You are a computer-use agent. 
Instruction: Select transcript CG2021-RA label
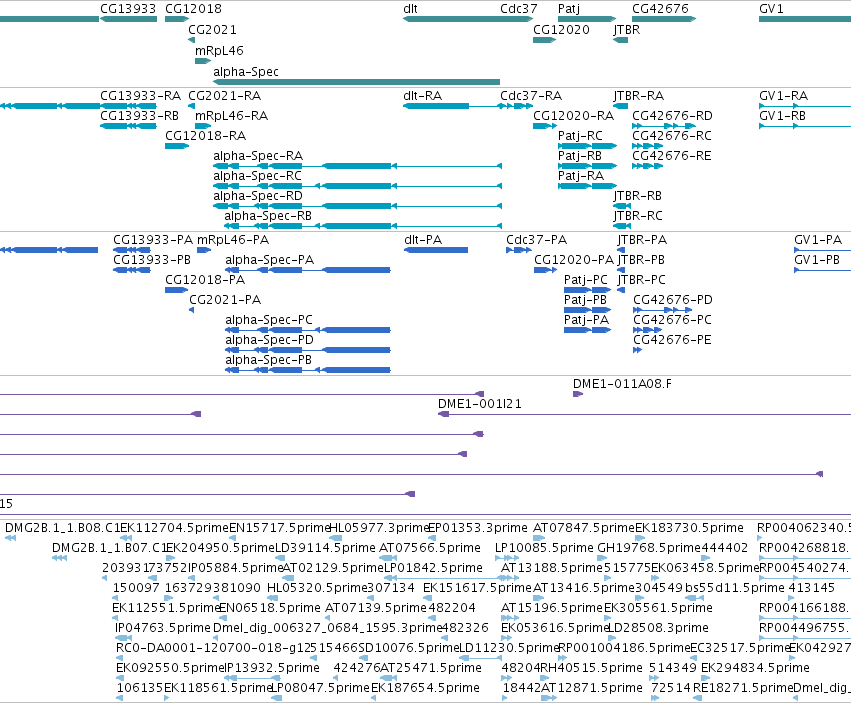[x=225, y=96]
